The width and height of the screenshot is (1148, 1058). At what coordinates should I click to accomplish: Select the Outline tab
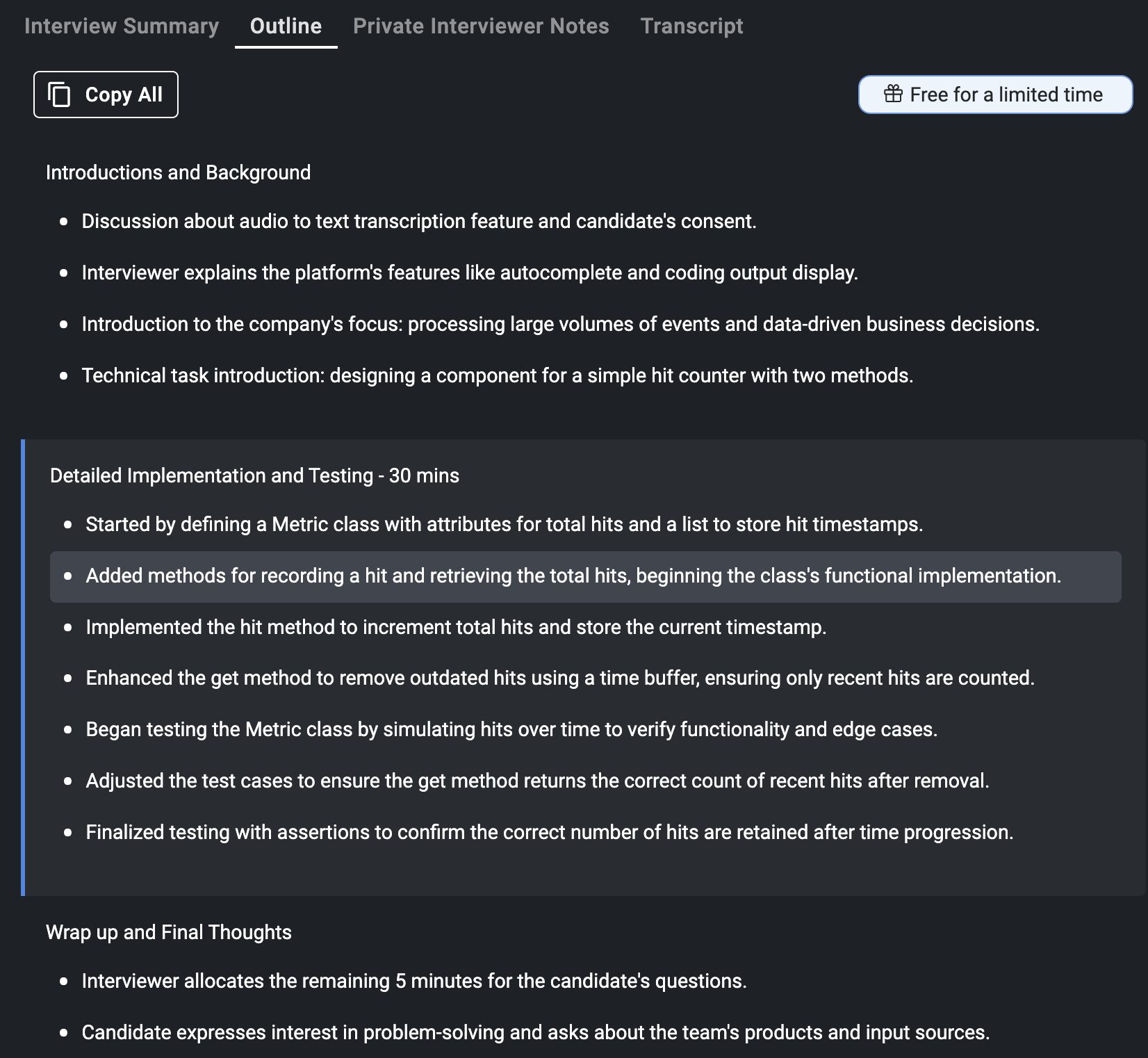tap(286, 26)
